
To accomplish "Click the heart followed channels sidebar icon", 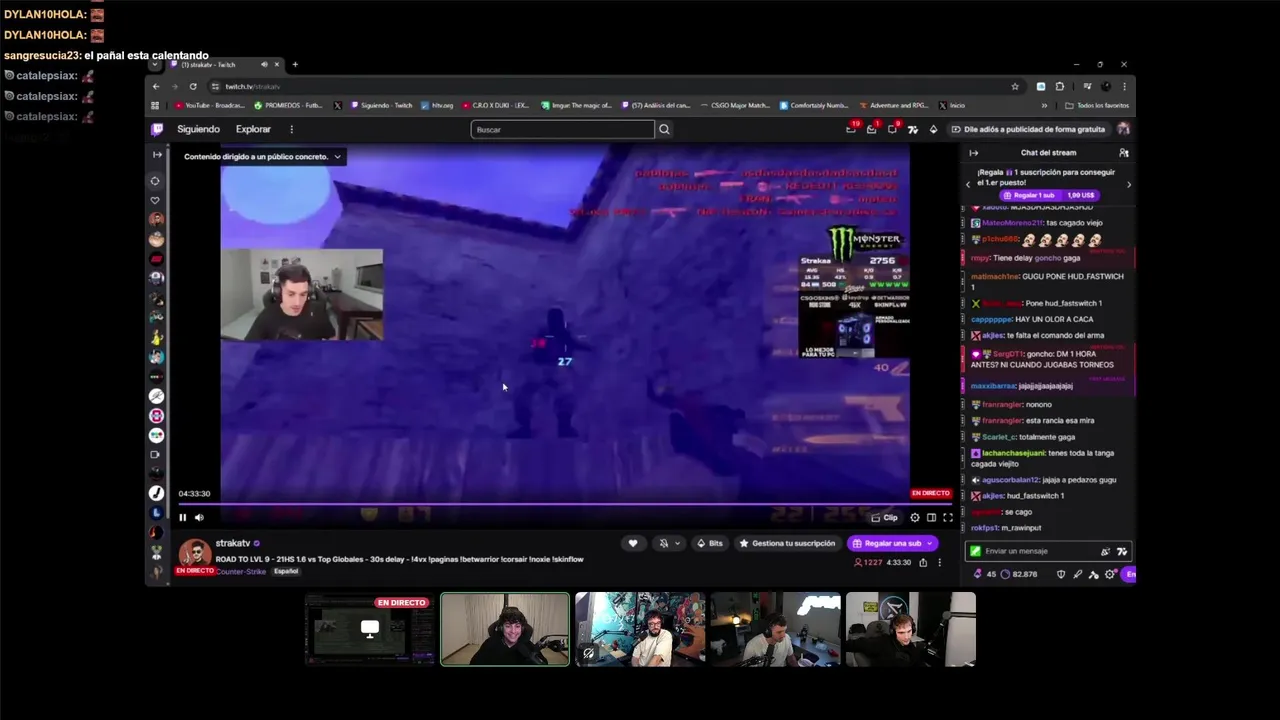I will tap(156, 200).
